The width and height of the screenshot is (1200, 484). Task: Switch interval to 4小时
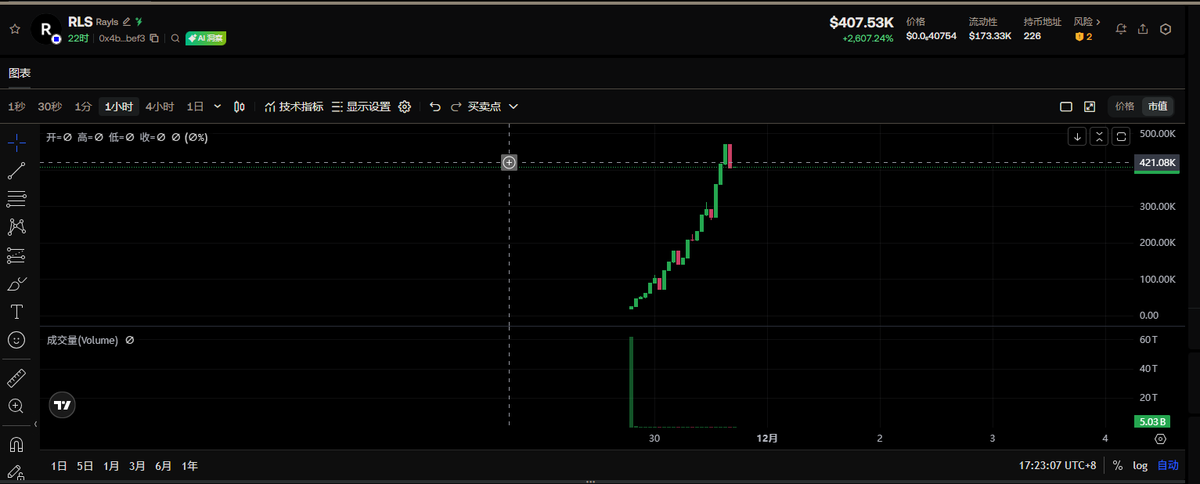point(159,106)
